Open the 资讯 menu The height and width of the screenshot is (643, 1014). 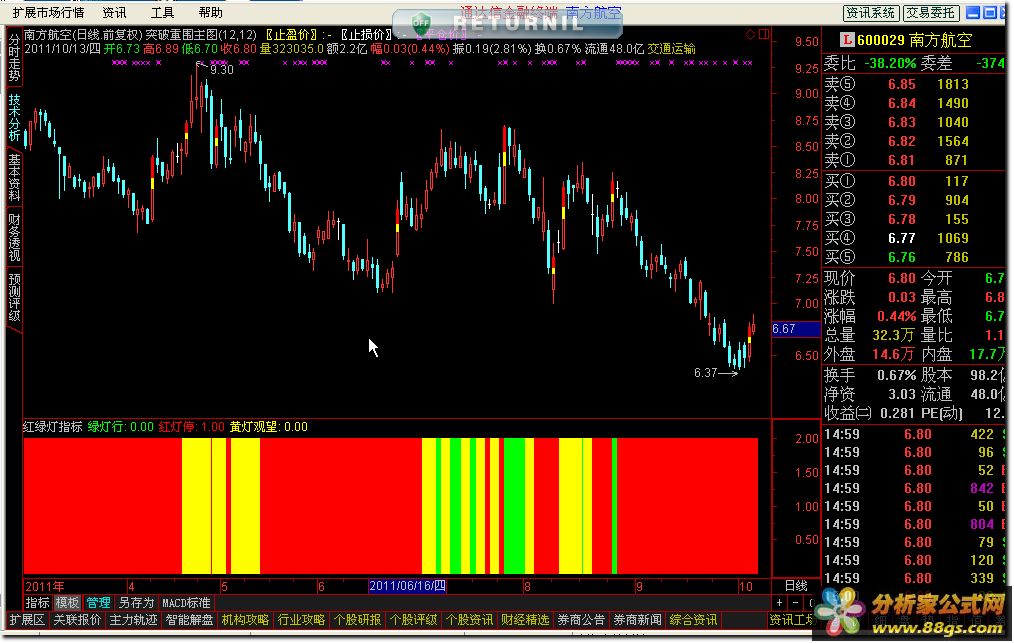114,12
